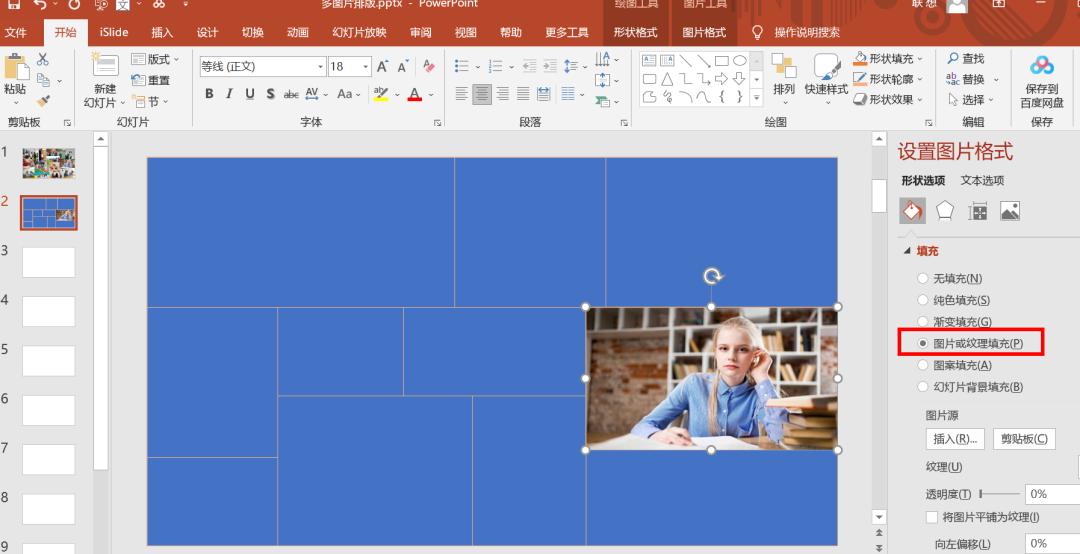Open the Picture icon tab in format pane
The image size is (1080, 554).
[x=1010, y=211]
